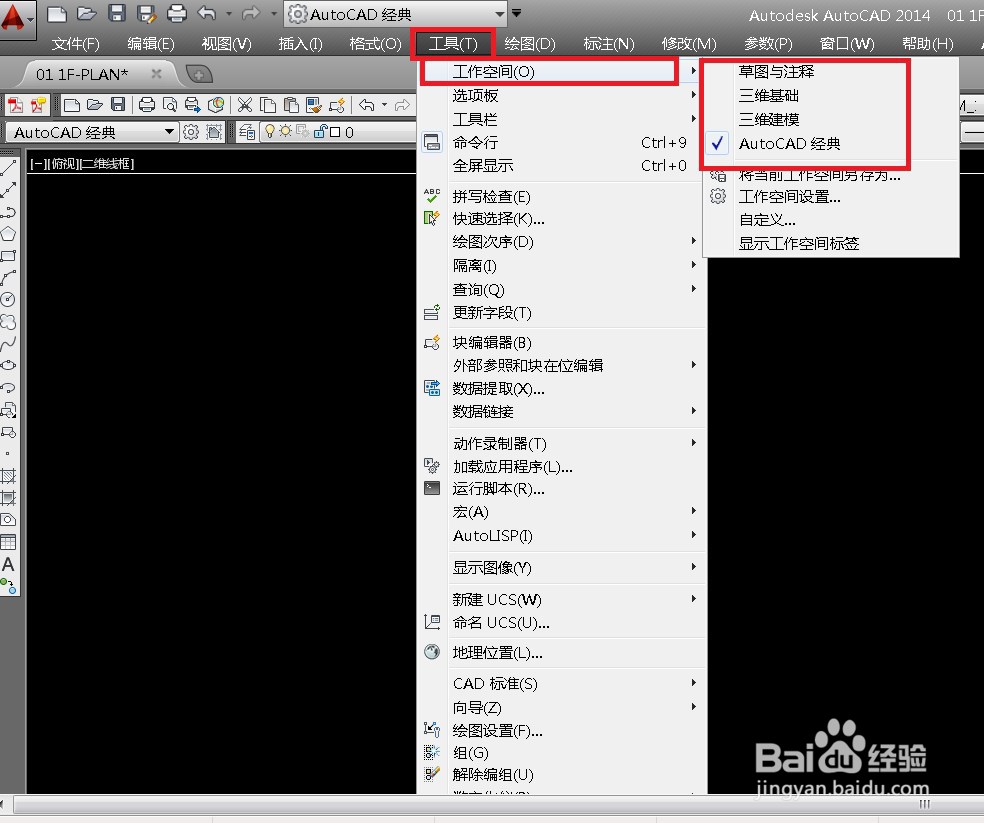Open 绘图(D) menu
This screenshot has width=984, height=823.
click(530, 43)
